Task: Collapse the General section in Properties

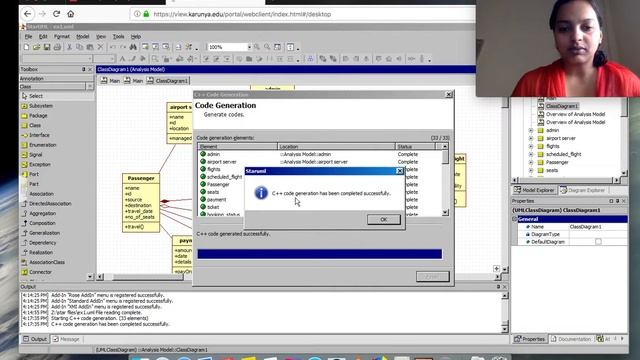Action: click(x=515, y=219)
